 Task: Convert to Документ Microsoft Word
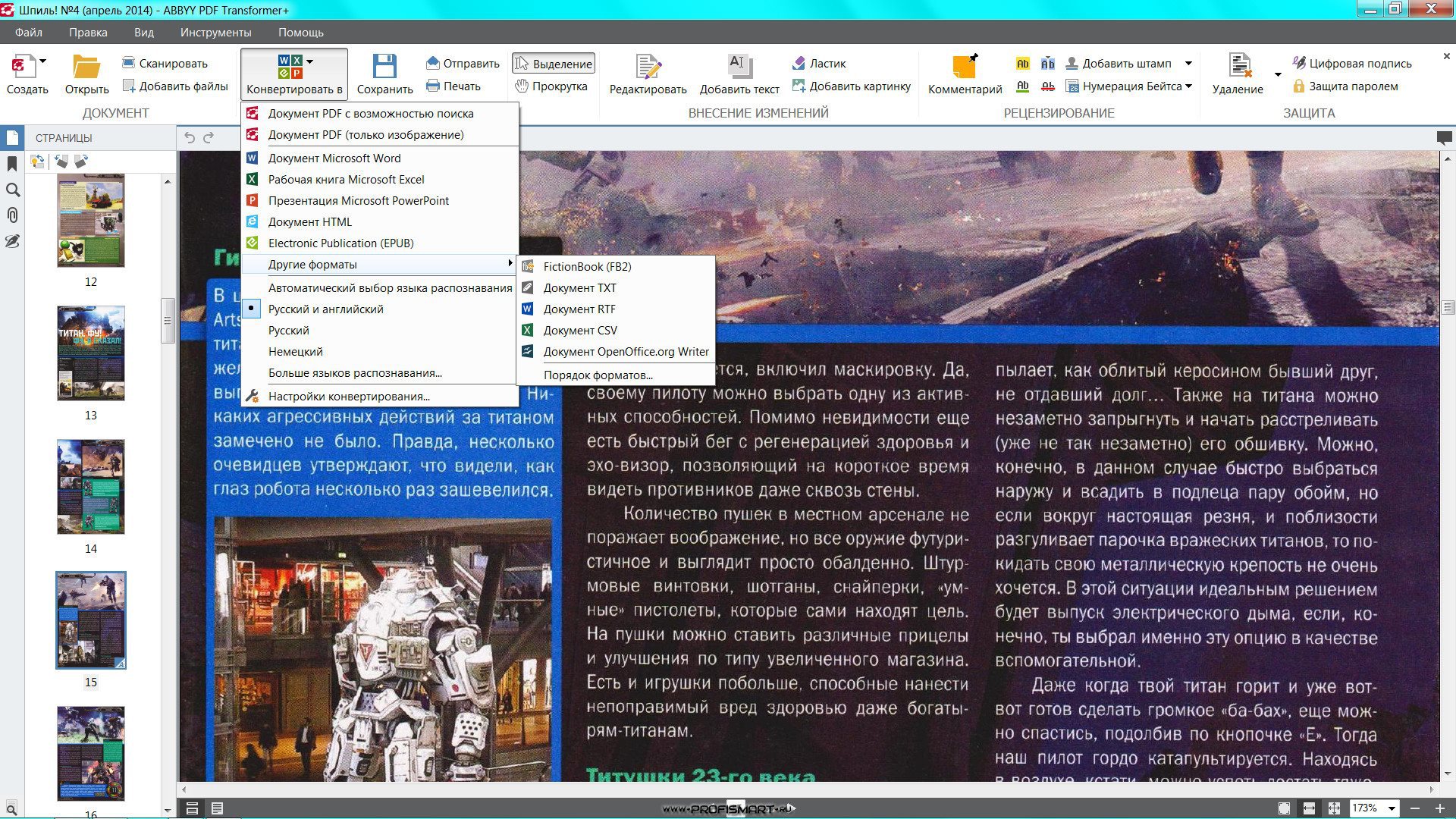(x=379, y=158)
